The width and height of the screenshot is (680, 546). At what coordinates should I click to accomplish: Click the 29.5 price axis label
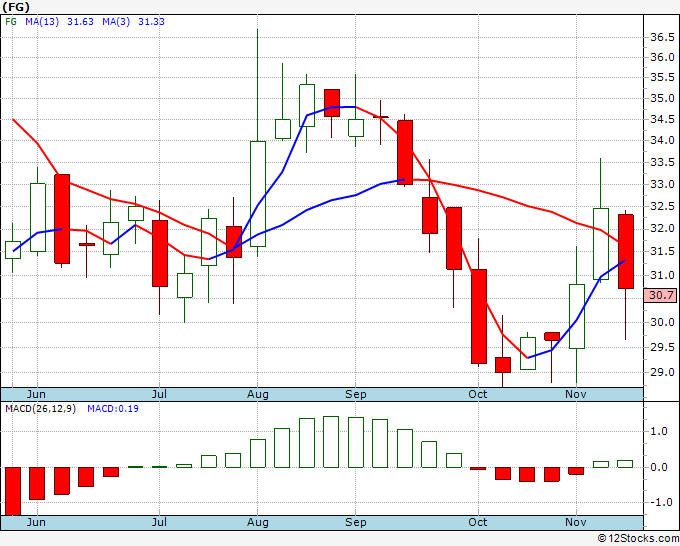pos(662,347)
